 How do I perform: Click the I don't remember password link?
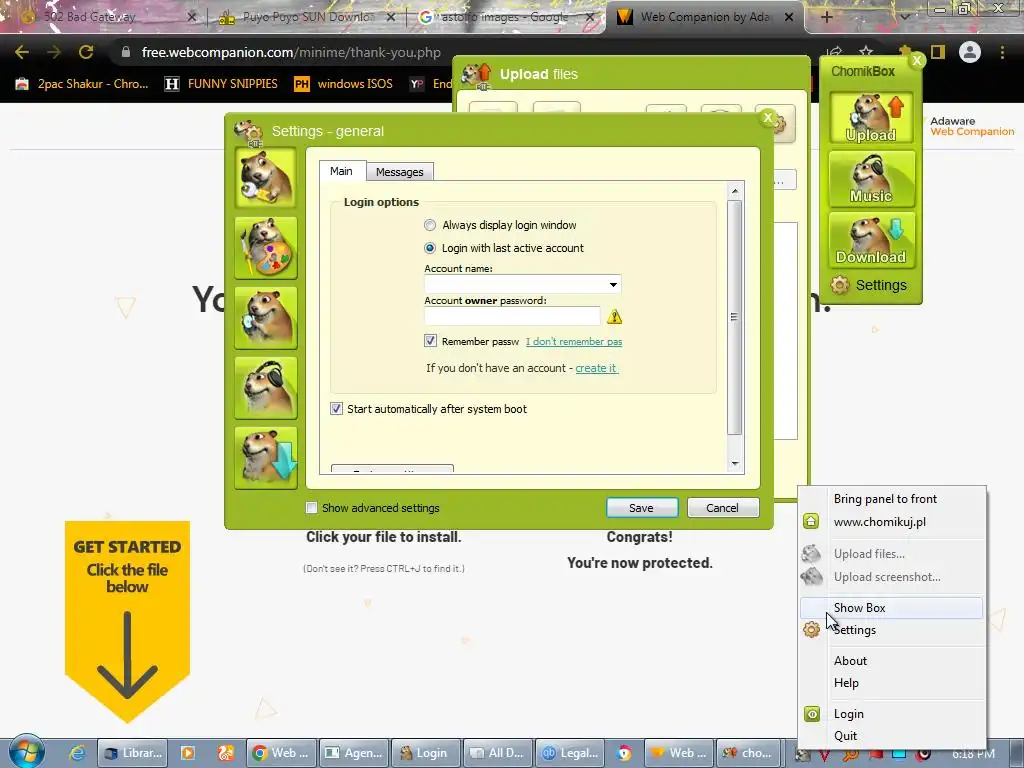(574, 342)
